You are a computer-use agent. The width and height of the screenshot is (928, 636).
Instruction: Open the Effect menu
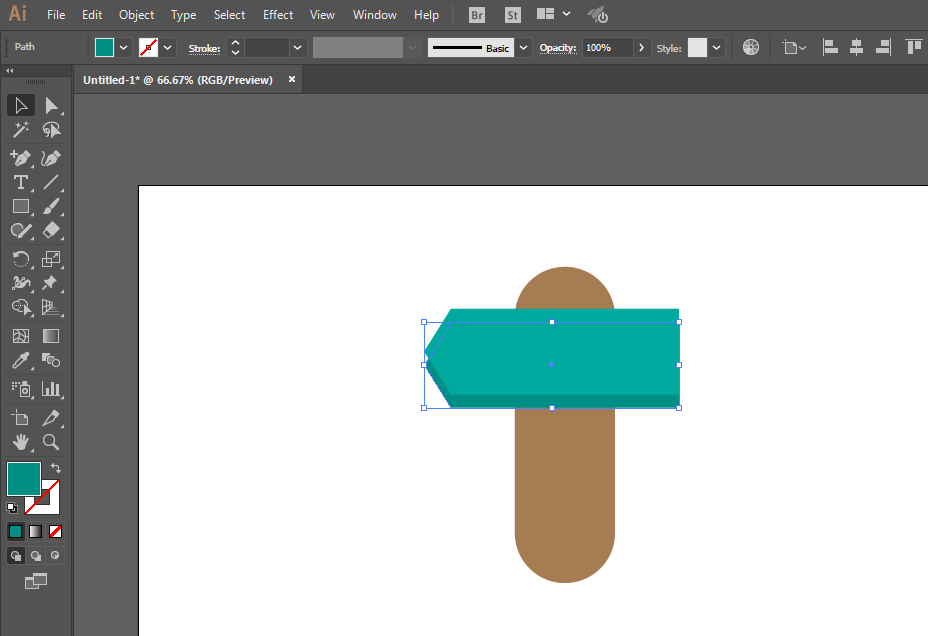tap(278, 15)
